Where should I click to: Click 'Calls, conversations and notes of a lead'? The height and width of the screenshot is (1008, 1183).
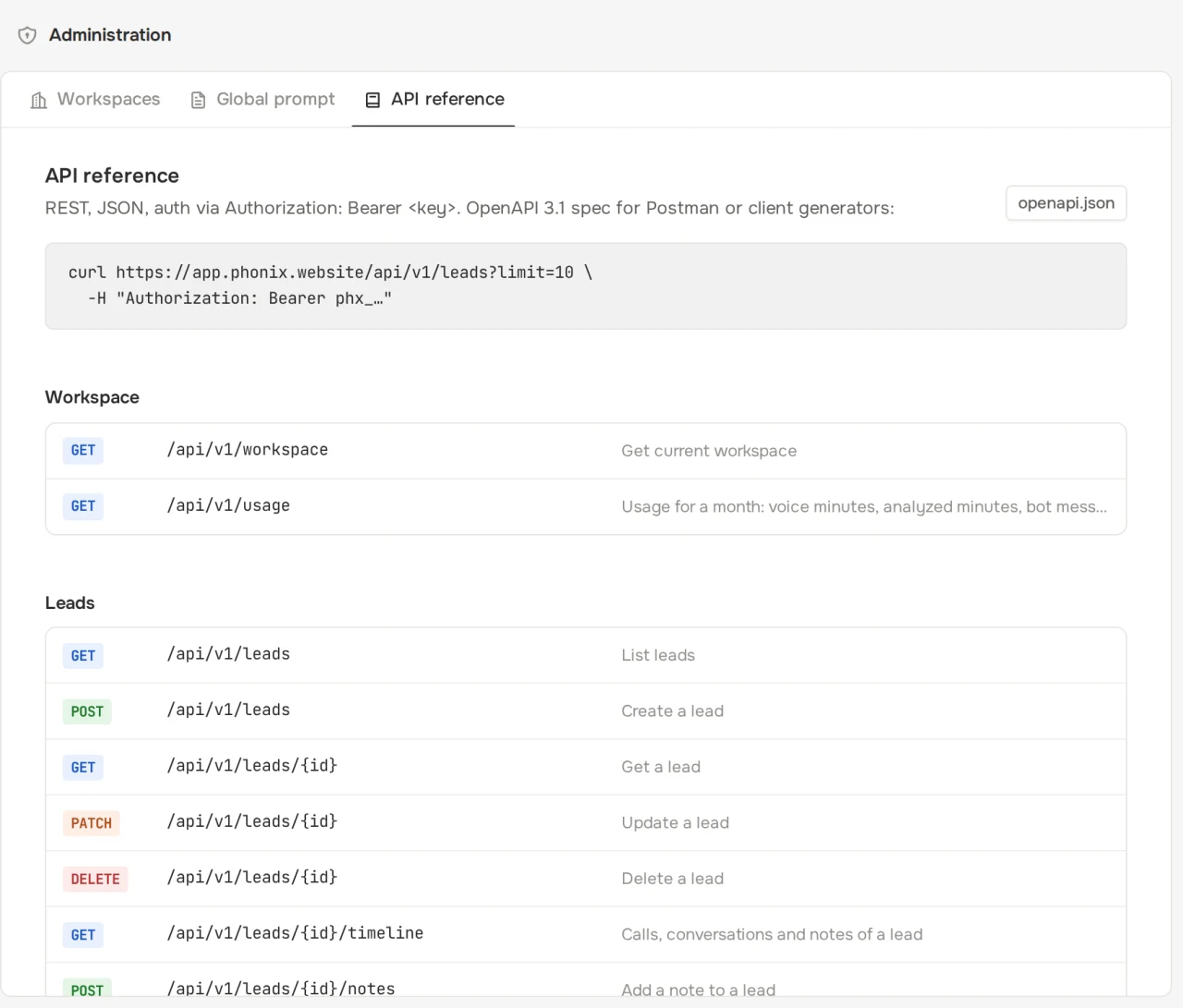[x=772, y=935]
